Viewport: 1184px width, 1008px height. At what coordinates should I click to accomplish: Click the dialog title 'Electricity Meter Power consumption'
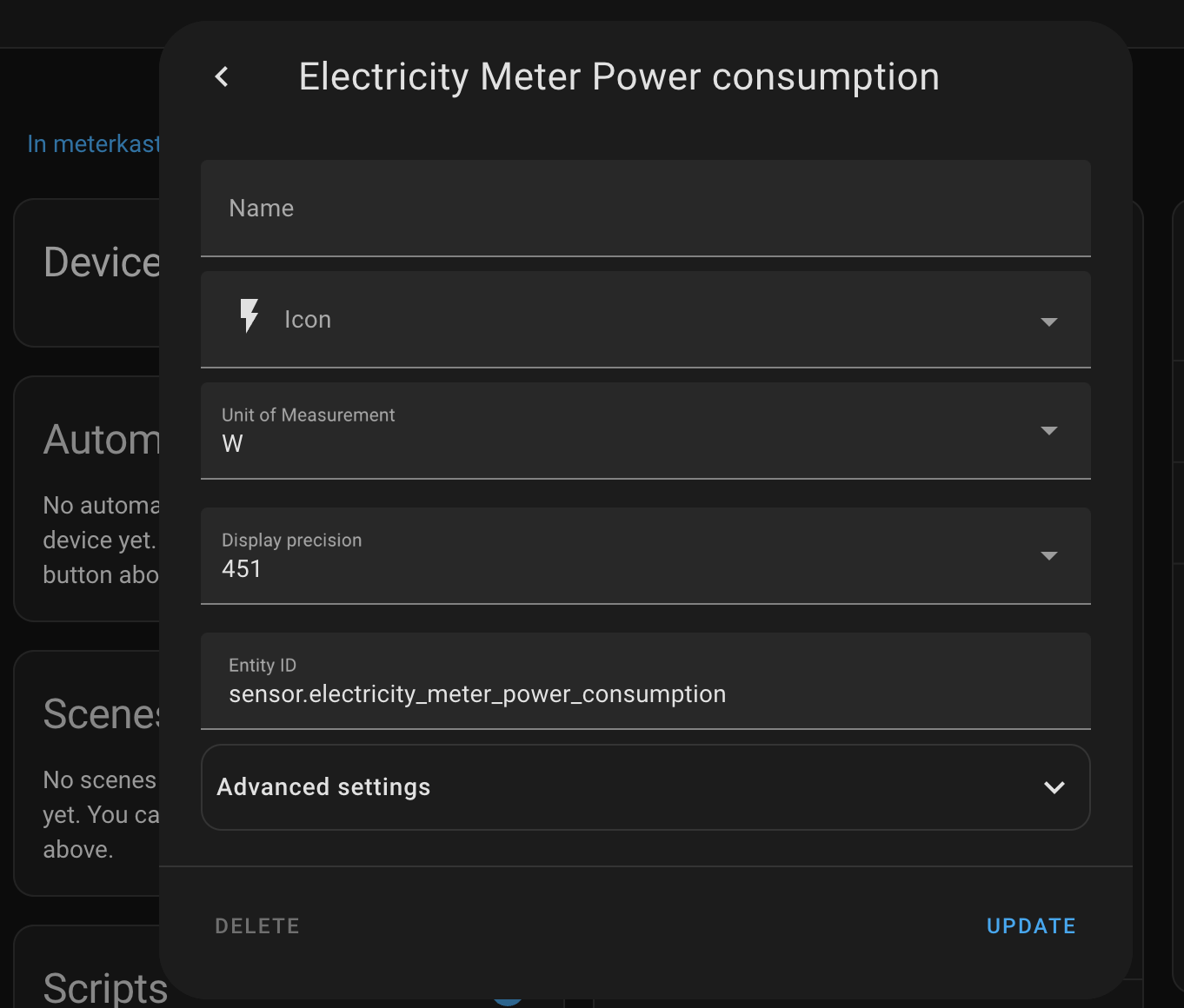(619, 77)
